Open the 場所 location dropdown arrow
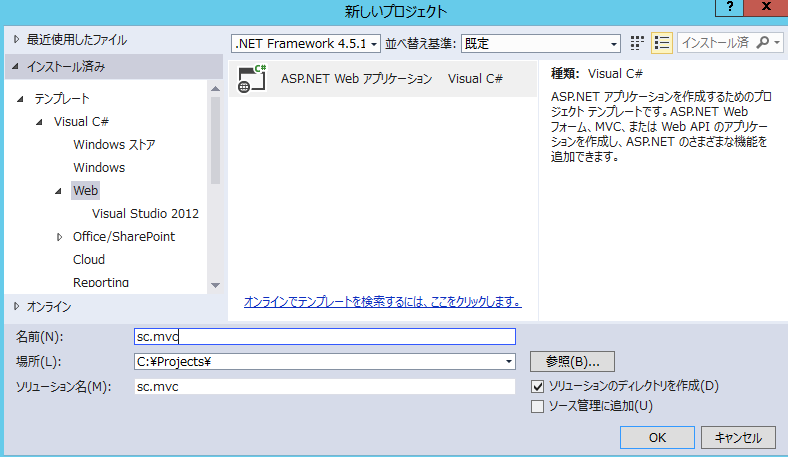The height and width of the screenshot is (457, 788). pyautogui.click(x=509, y=361)
